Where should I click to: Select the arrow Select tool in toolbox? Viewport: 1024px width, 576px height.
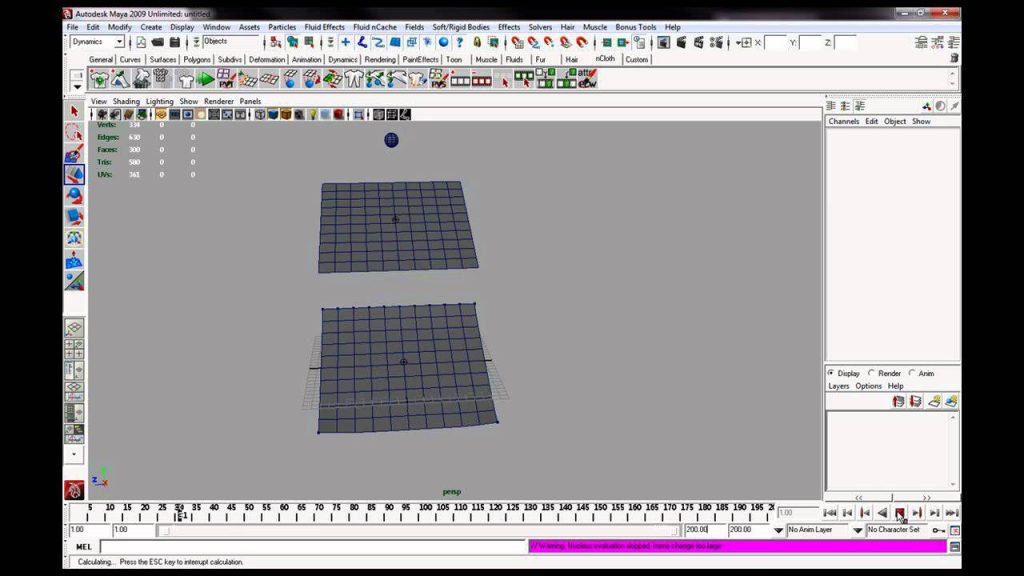point(74,111)
